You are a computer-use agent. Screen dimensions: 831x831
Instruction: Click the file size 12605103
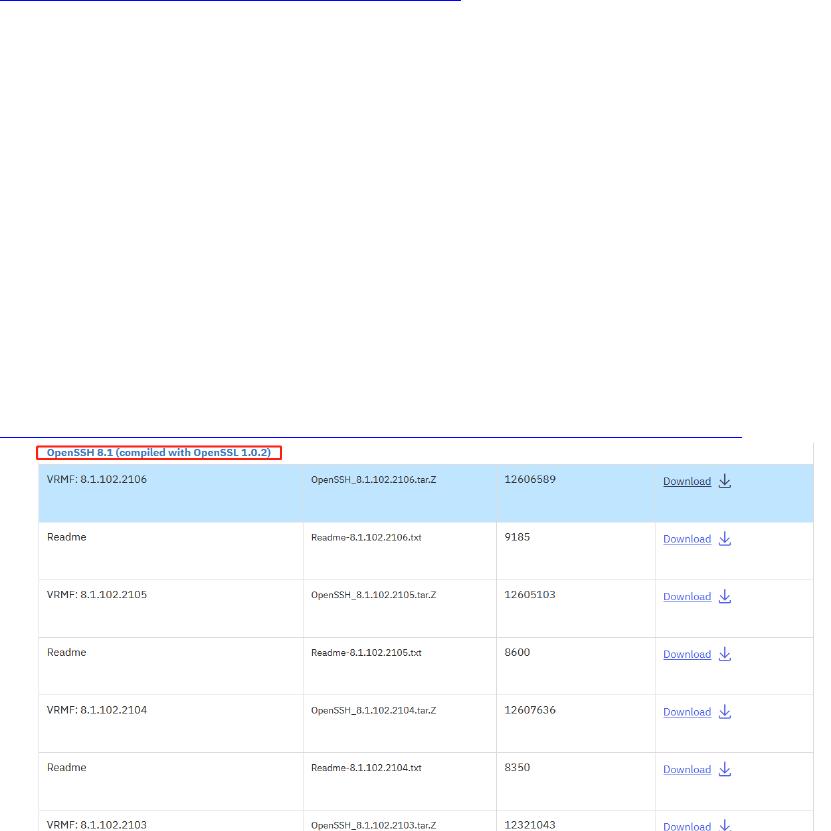[x=530, y=595]
